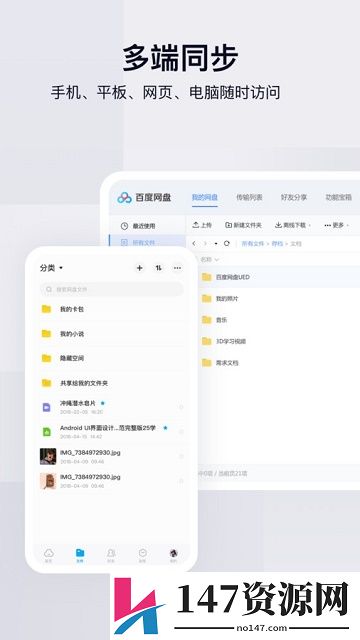Switch to the 好友分享 tab
360x640 pixels.
pyautogui.click(x=293, y=198)
